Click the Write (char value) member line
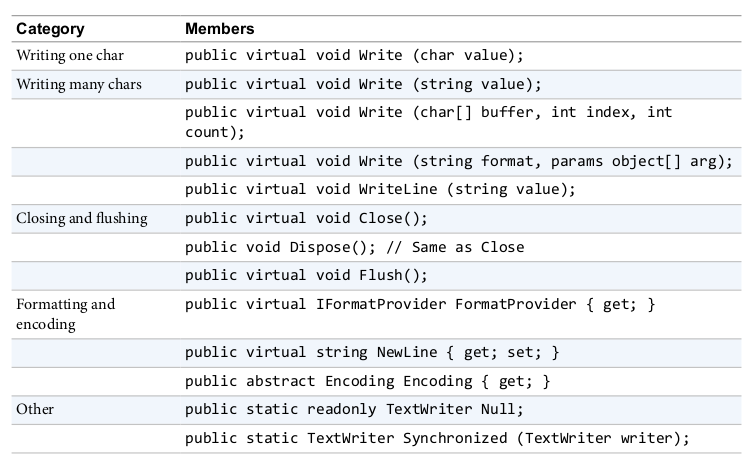752x471 pixels. click(354, 56)
